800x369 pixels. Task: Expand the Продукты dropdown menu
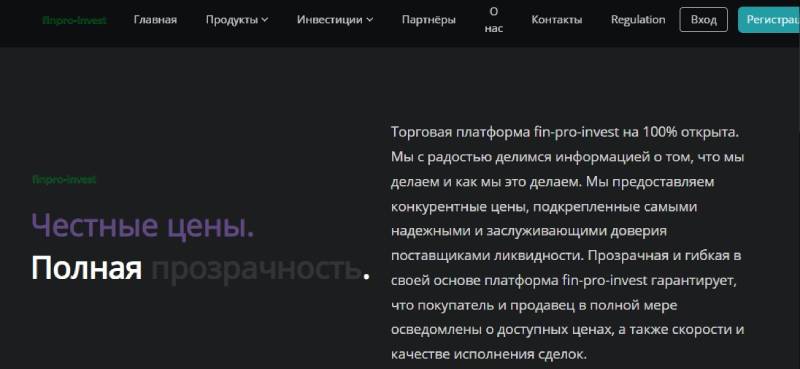coord(237,20)
